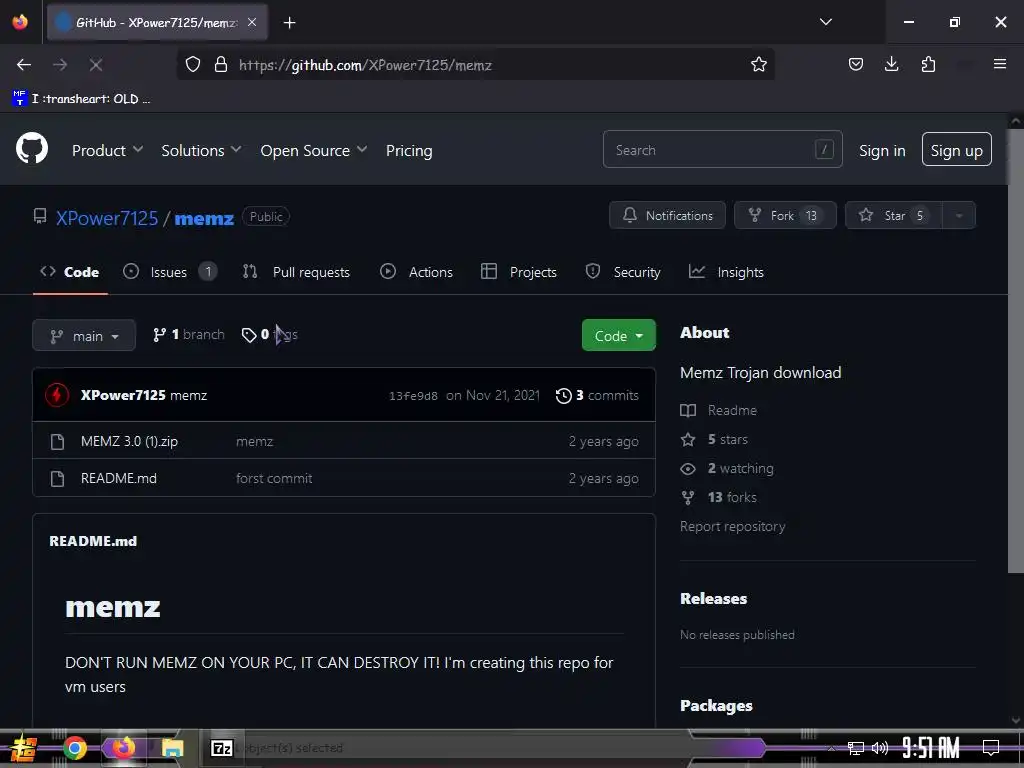The height and width of the screenshot is (768, 1024).
Task: Click the Notifications bell button
Action: coord(667,215)
